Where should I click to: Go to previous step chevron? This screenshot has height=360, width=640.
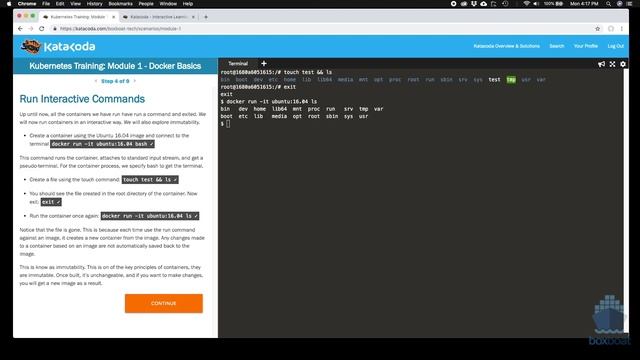click(x=96, y=81)
